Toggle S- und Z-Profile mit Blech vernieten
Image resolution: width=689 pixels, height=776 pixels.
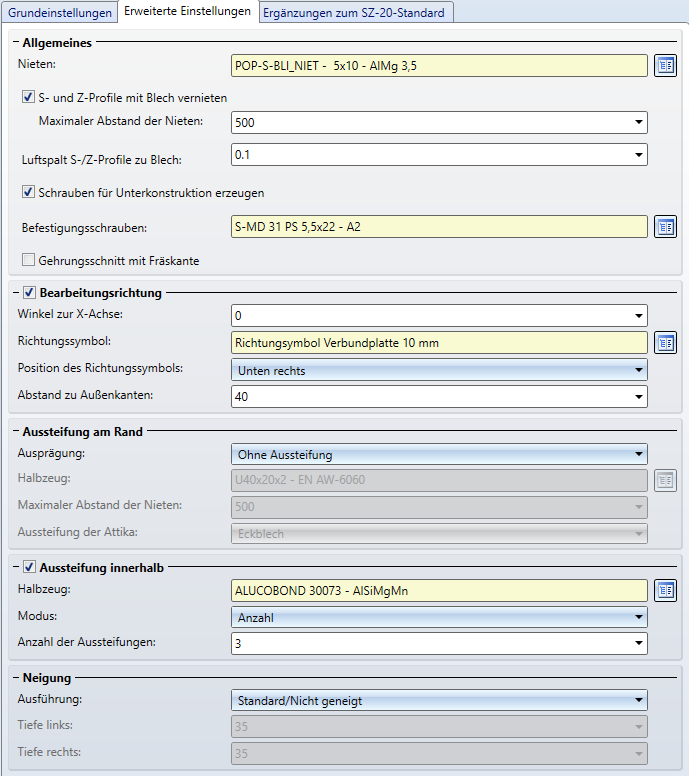pyautogui.click(x=28, y=97)
